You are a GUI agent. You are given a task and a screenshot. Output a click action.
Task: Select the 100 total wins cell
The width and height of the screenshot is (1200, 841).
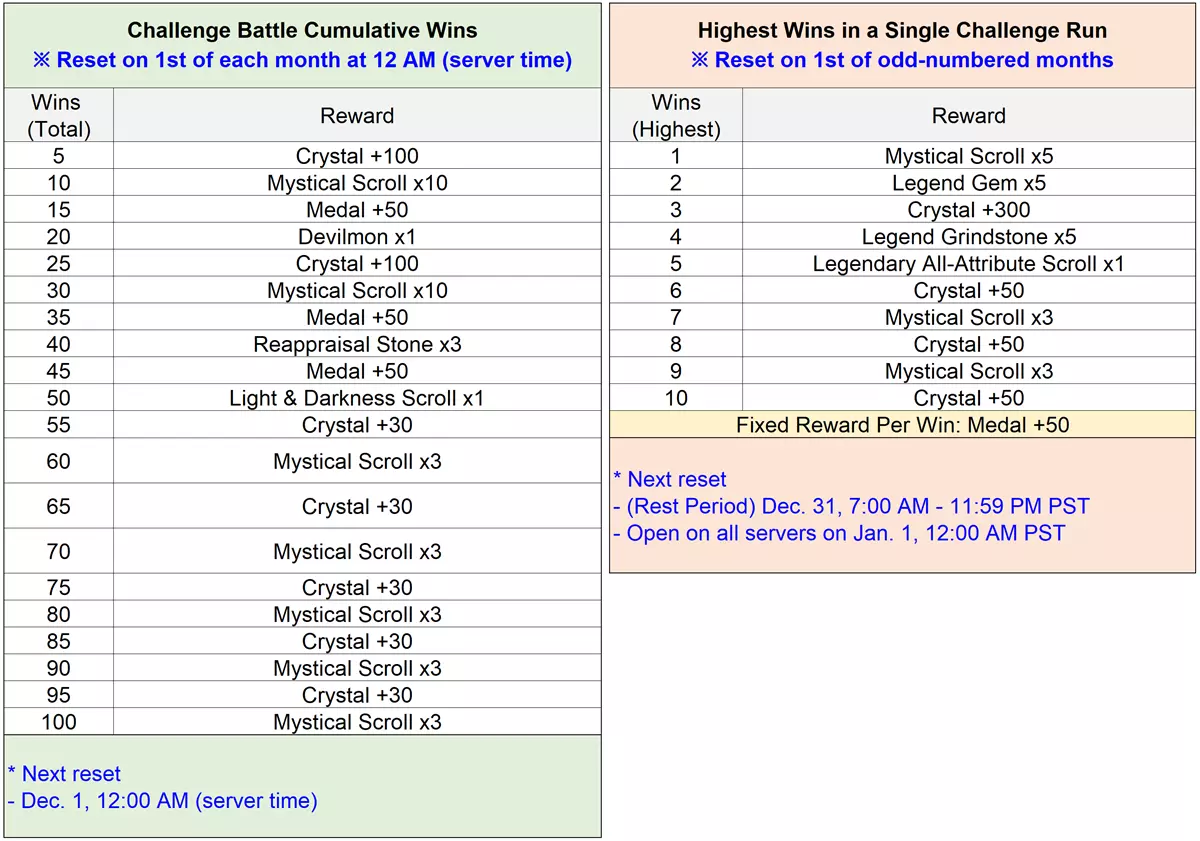click(59, 722)
